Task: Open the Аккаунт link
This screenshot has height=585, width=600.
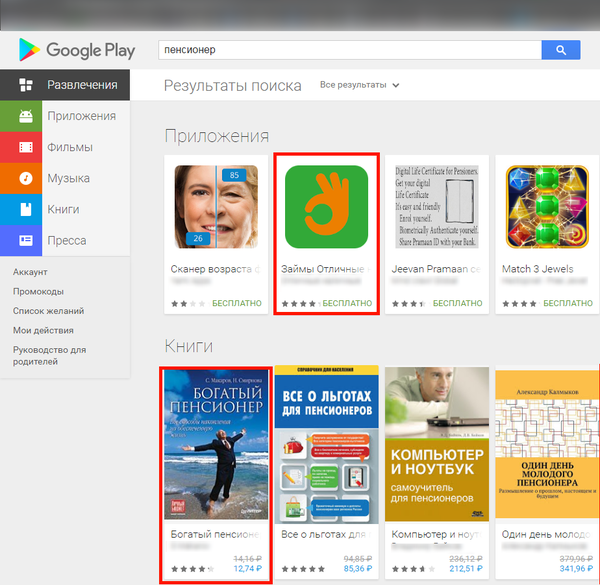Action: (x=31, y=272)
